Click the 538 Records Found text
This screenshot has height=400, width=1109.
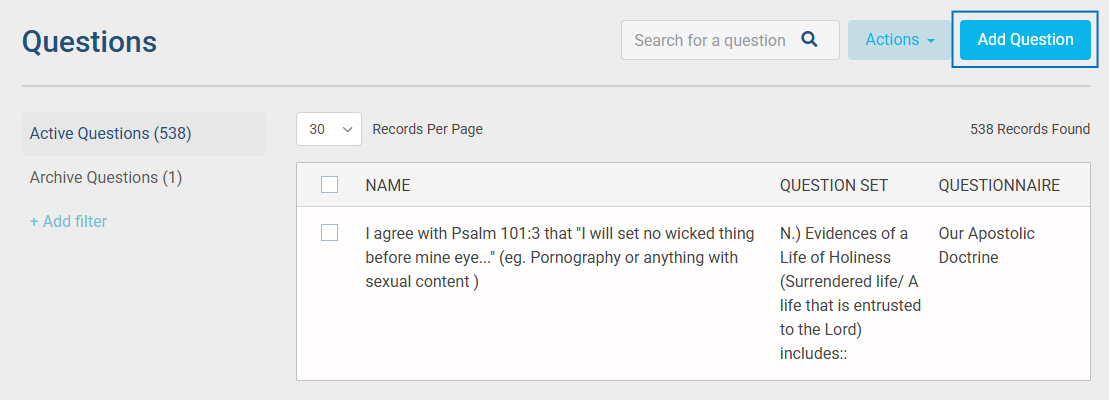click(x=1030, y=129)
